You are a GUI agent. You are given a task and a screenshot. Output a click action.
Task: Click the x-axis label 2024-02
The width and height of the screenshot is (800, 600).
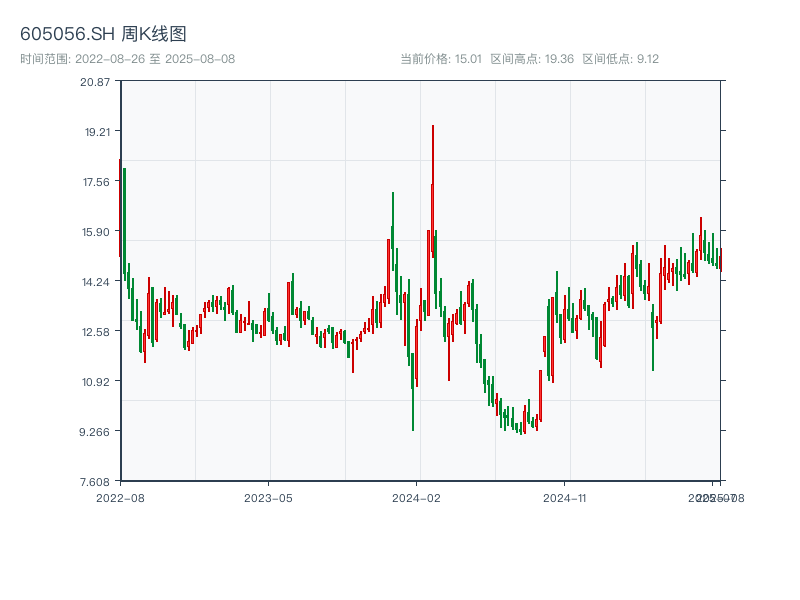416,498
